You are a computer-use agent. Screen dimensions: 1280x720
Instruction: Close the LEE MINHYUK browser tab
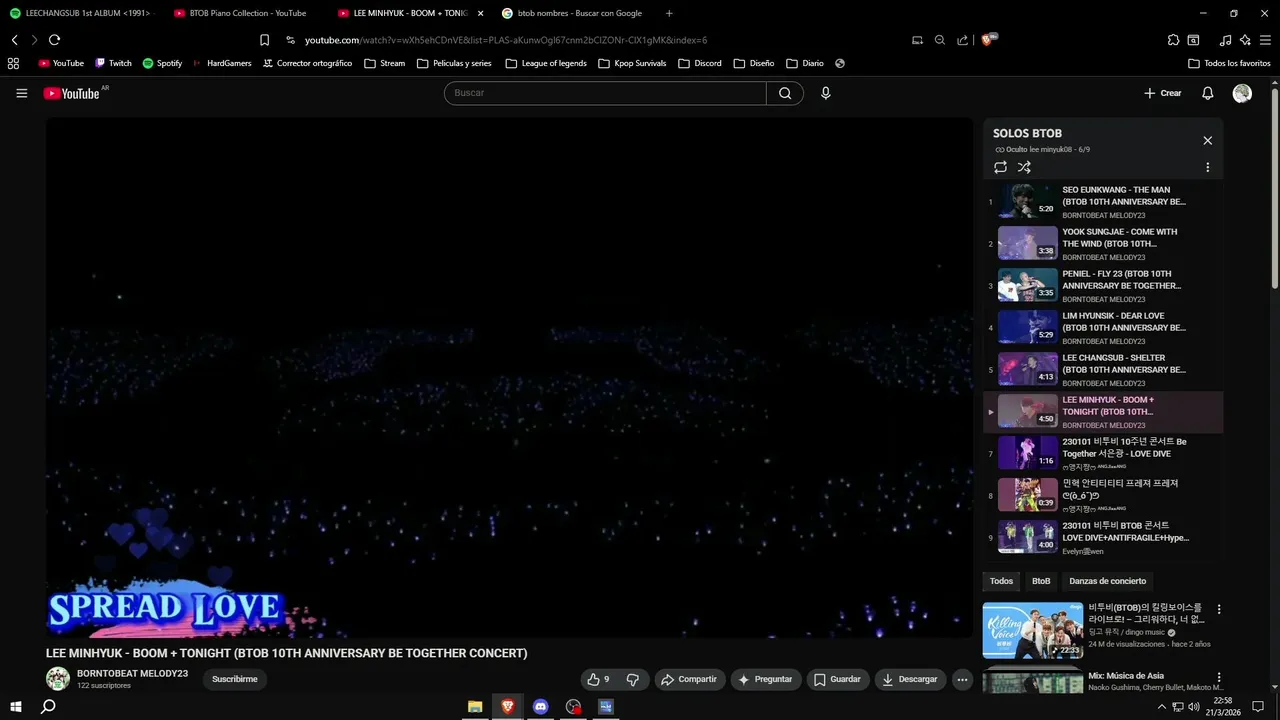[x=480, y=13]
